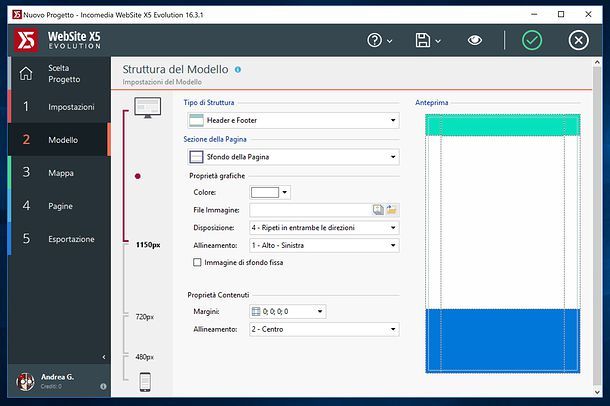Open the Allineamento 2 - Centro dropdown
610x406 pixels.
[324, 329]
